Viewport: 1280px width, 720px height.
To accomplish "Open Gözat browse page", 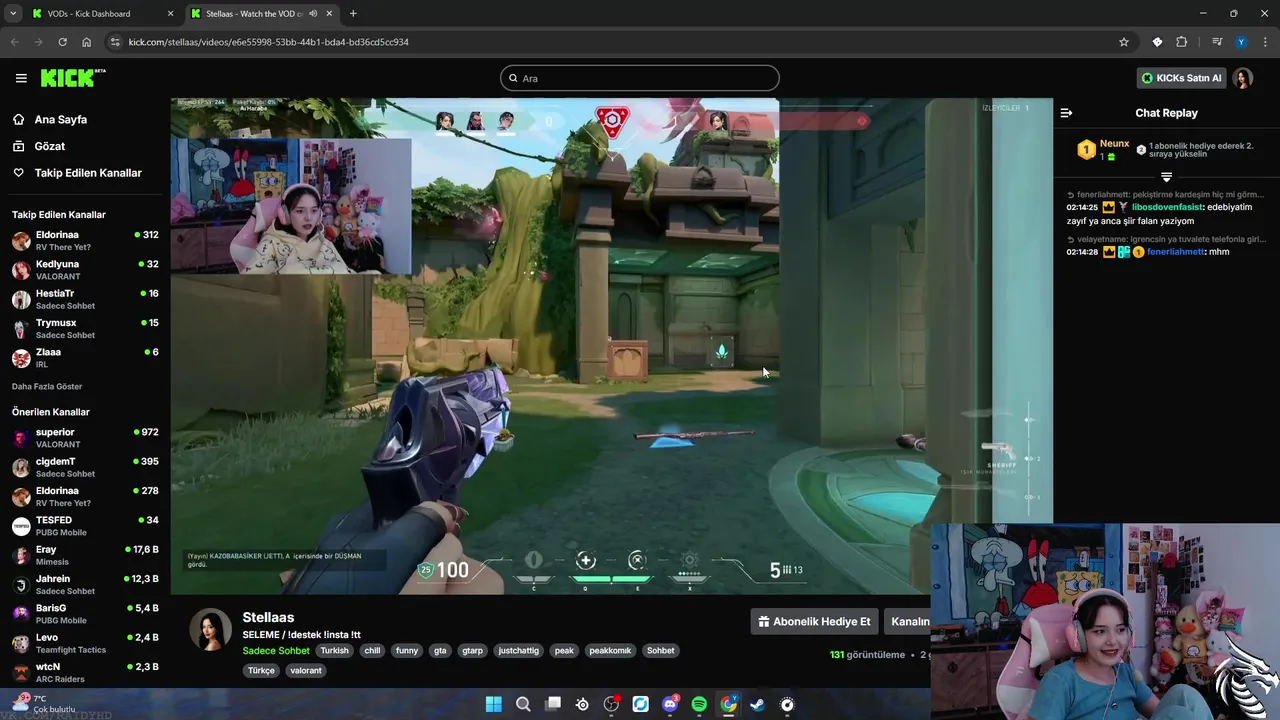I will click(49, 146).
